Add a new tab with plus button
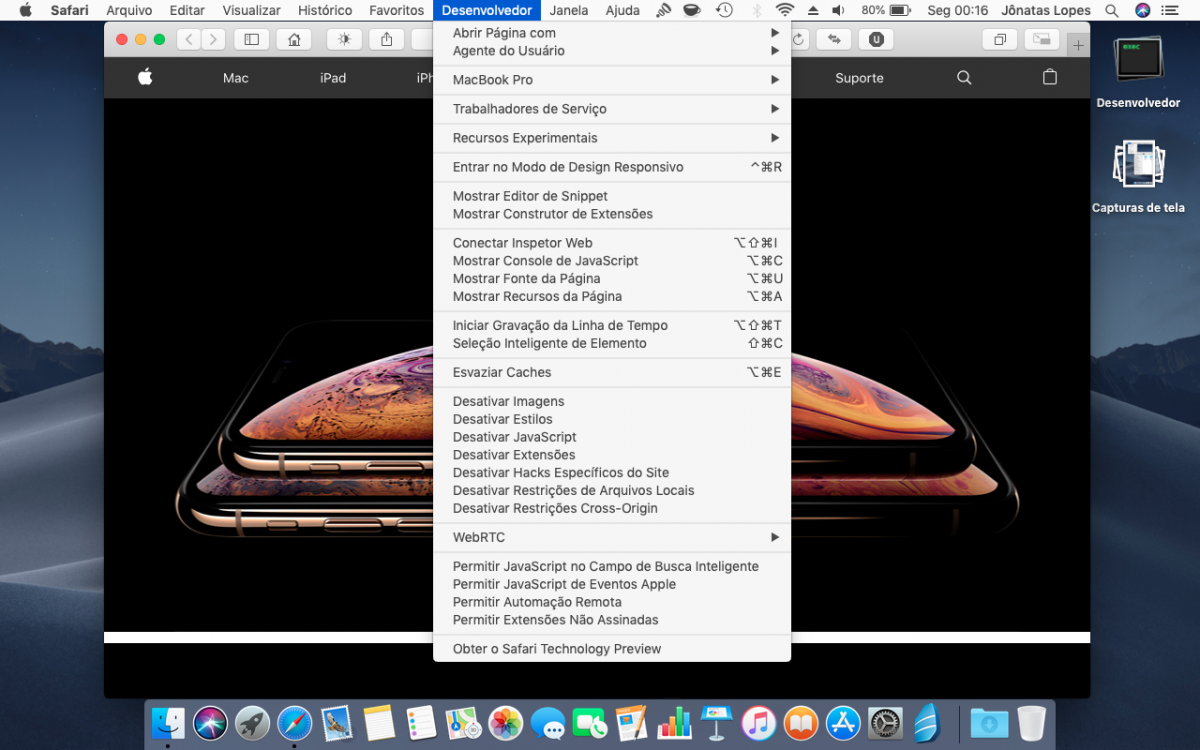 point(1078,46)
